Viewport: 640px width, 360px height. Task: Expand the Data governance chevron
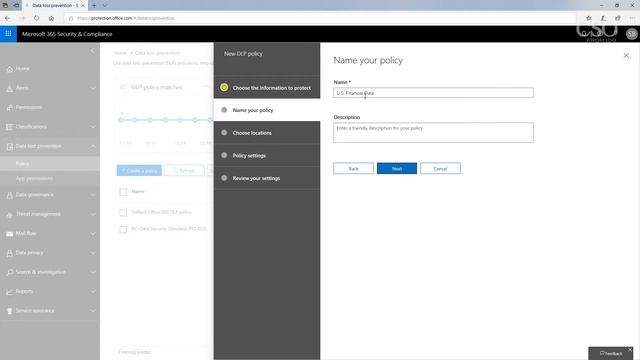pos(93,195)
